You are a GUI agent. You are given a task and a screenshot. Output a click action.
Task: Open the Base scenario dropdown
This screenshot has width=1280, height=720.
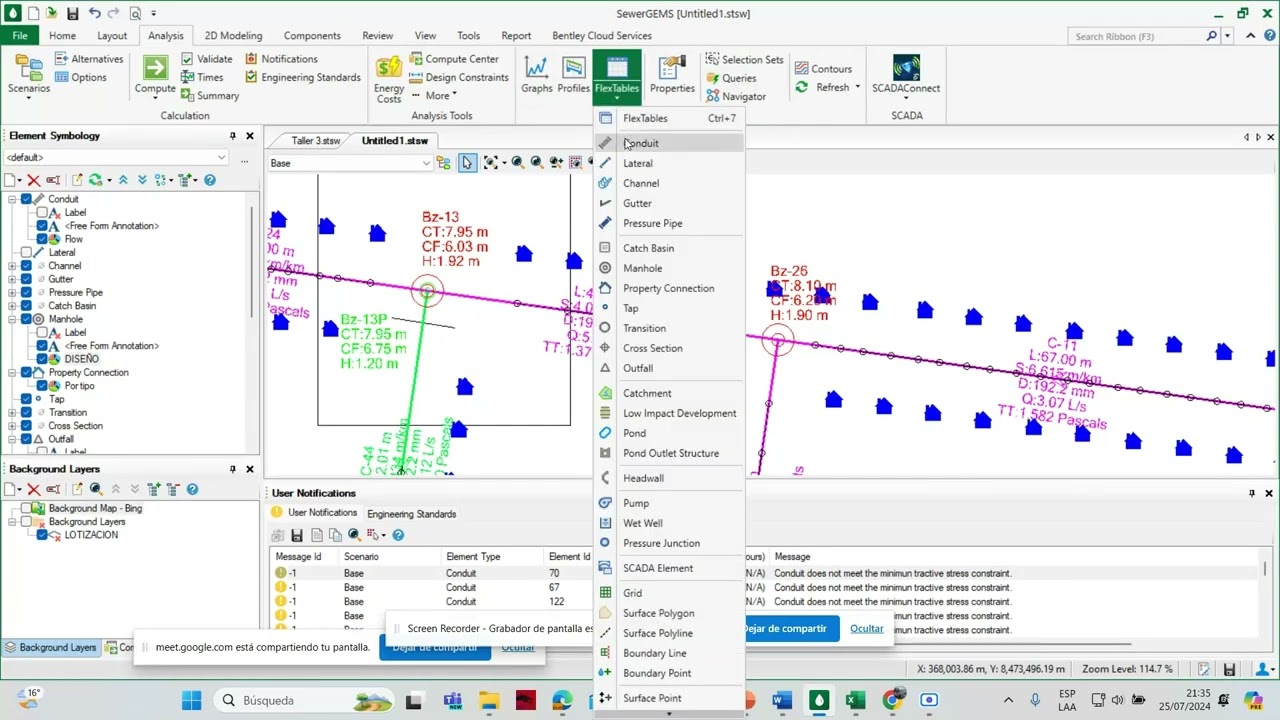coord(426,163)
